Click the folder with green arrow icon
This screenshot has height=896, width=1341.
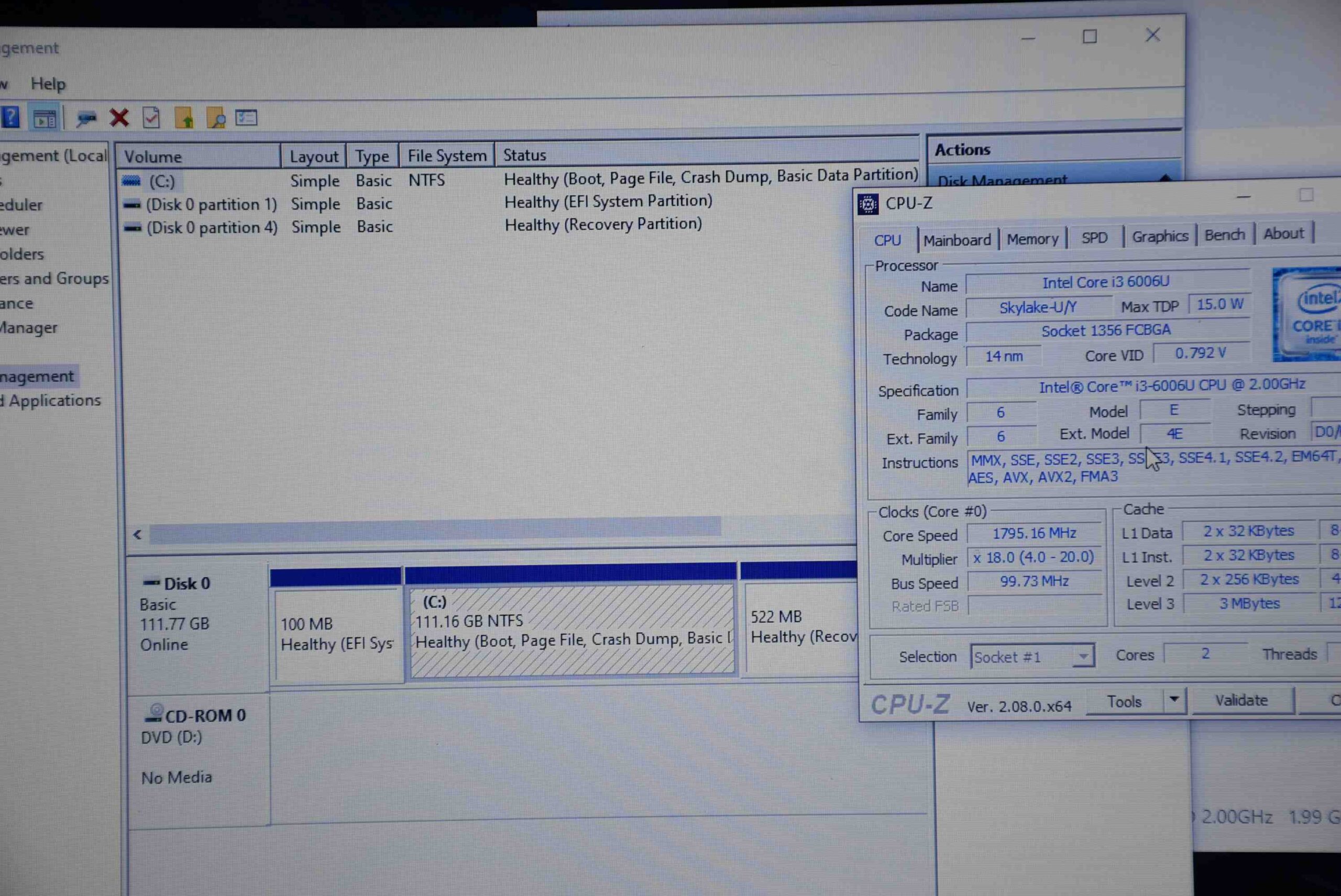click(x=184, y=118)
